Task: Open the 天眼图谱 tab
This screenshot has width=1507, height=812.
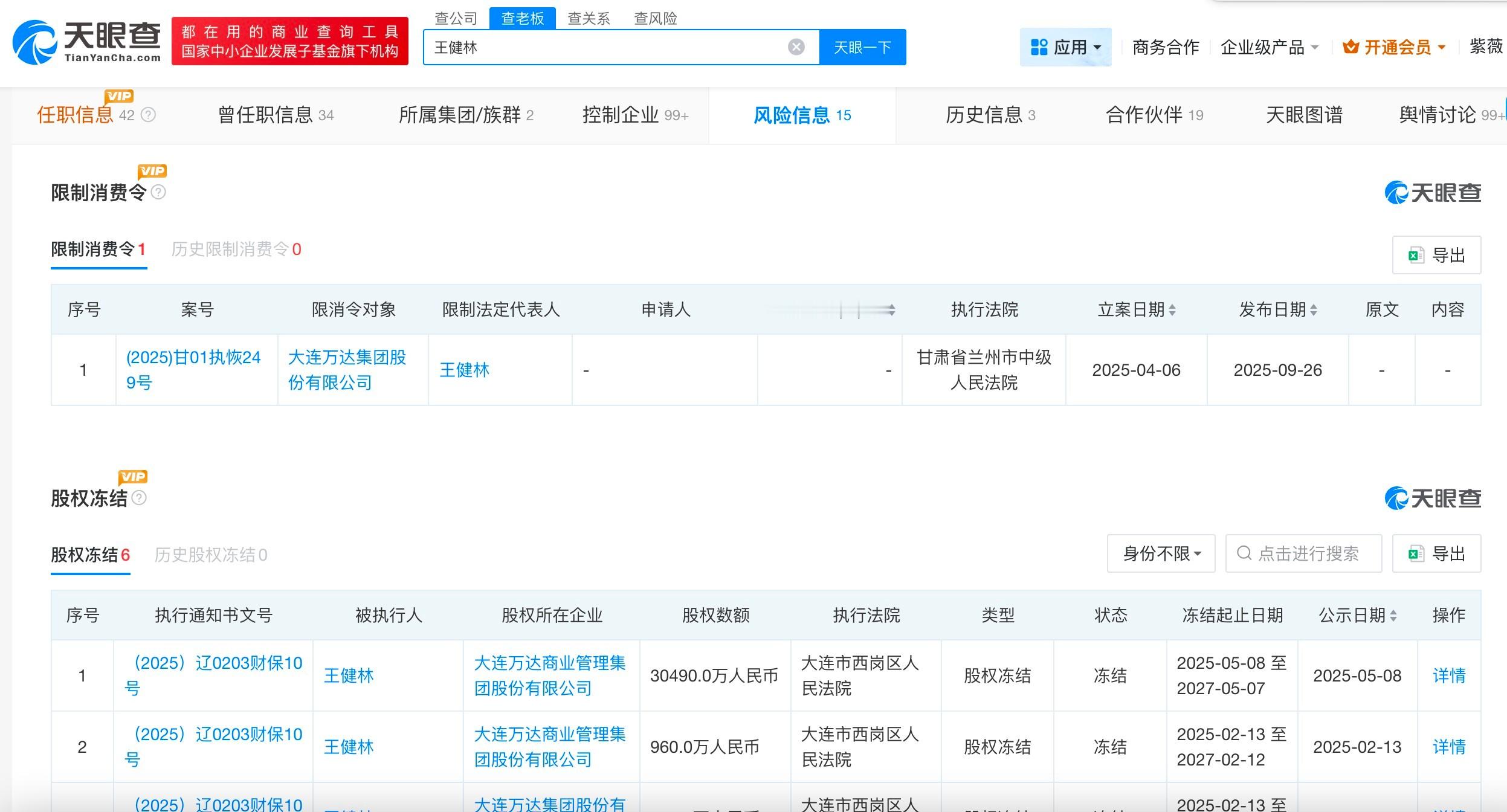Action: (x=1304, y=115)
